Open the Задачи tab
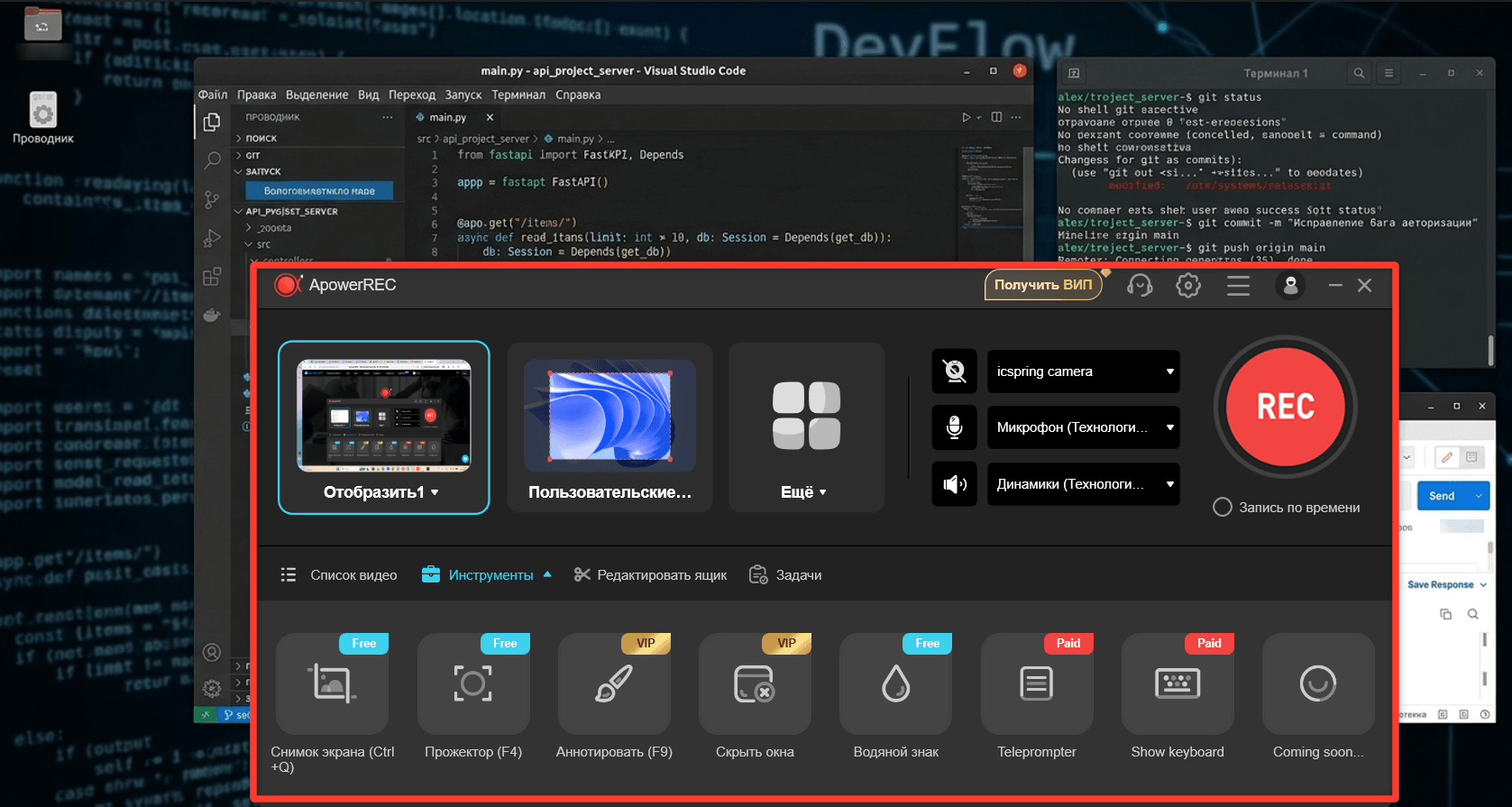1512x807 pixels. point(785,575)
